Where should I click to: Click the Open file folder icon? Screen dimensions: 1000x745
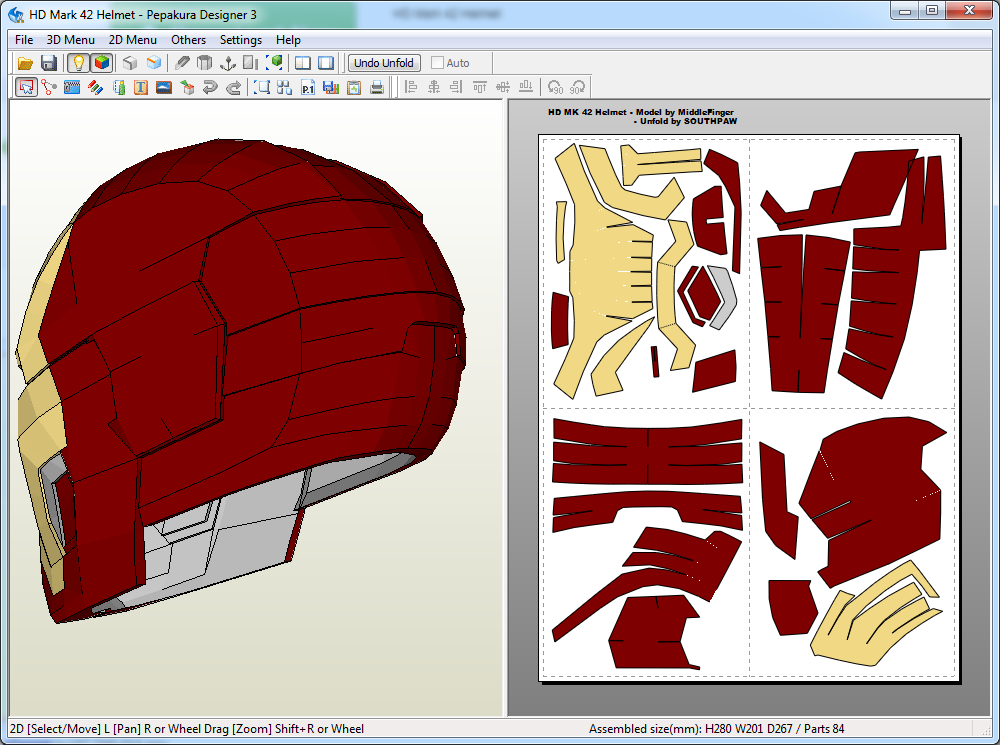pos(25,63)
